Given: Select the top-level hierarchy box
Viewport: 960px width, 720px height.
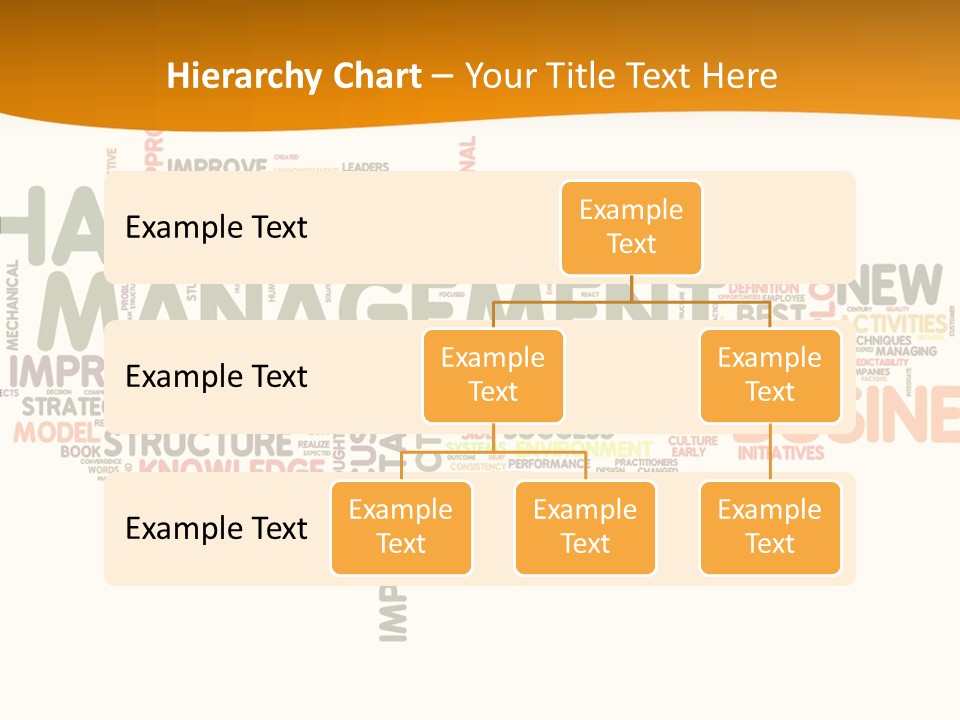Looking at the screenshot, I should click(631, 227).
